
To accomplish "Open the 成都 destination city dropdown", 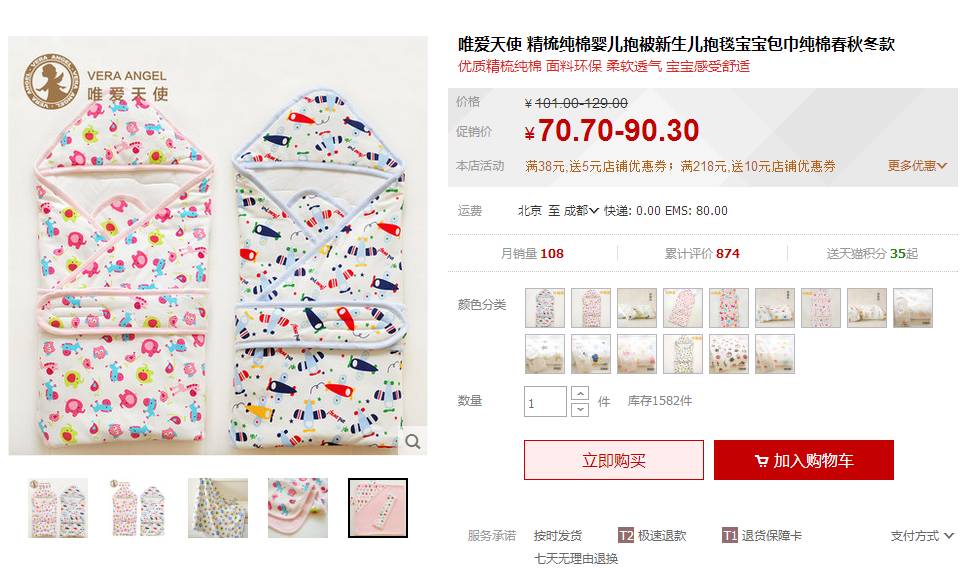I will pos(581,211).
